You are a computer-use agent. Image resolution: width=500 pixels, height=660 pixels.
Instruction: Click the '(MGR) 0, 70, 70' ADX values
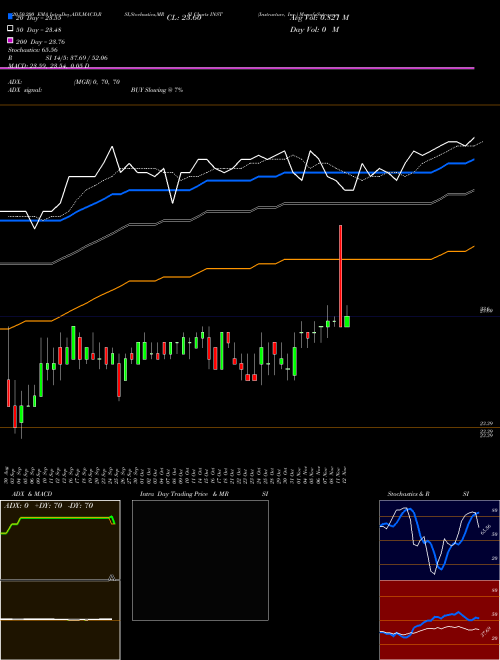[x=97, y=82]
